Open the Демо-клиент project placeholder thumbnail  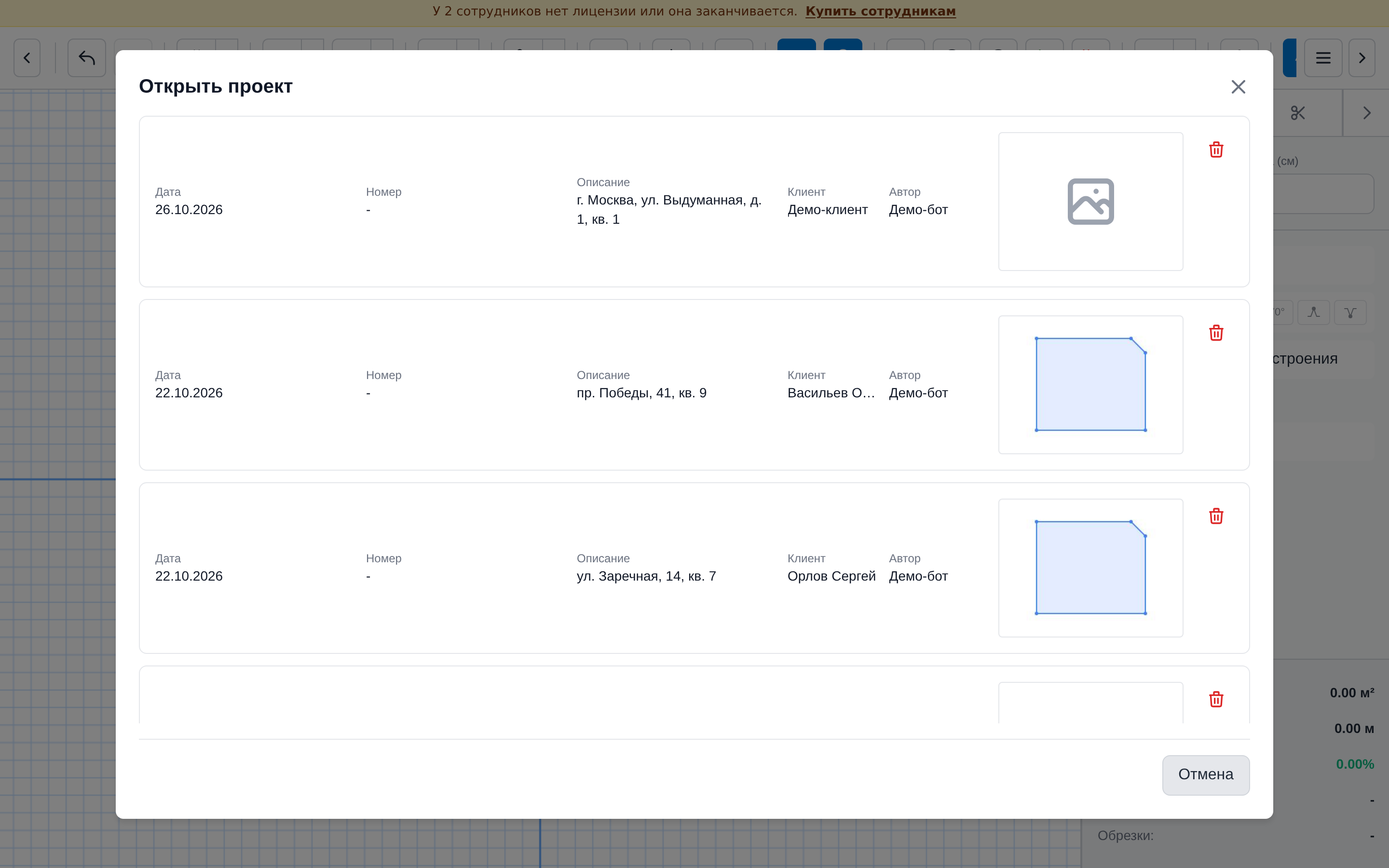1090,202
